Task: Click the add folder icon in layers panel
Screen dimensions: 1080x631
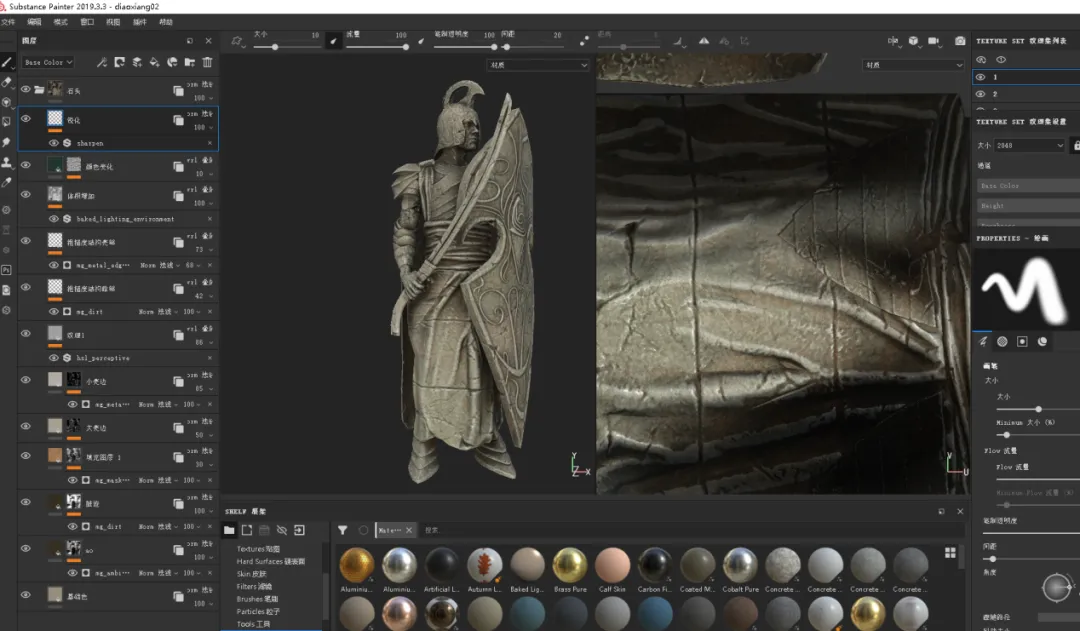Action: [190, 62]
